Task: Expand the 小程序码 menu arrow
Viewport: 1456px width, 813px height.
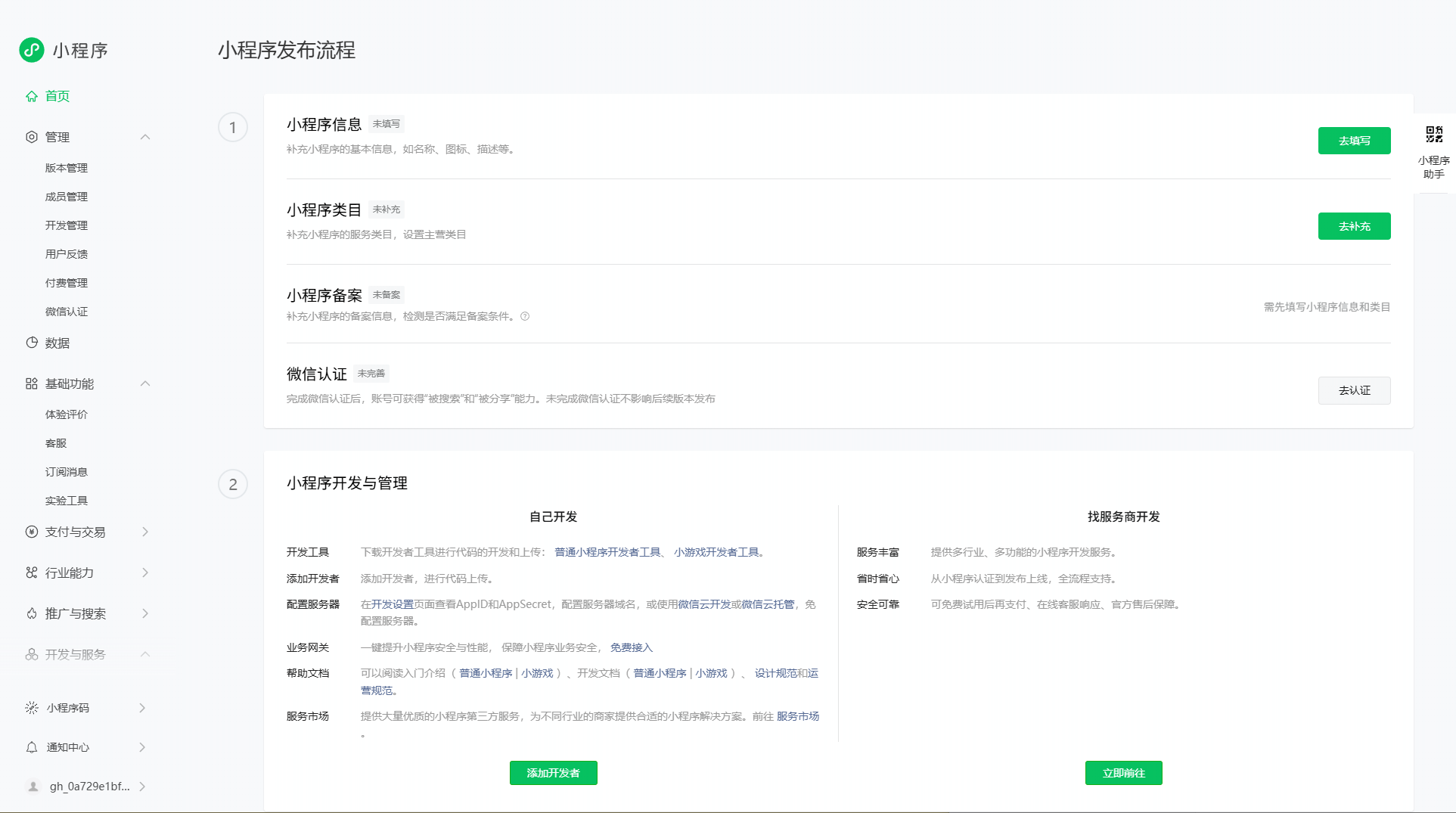Action: (x=142, y=708)
